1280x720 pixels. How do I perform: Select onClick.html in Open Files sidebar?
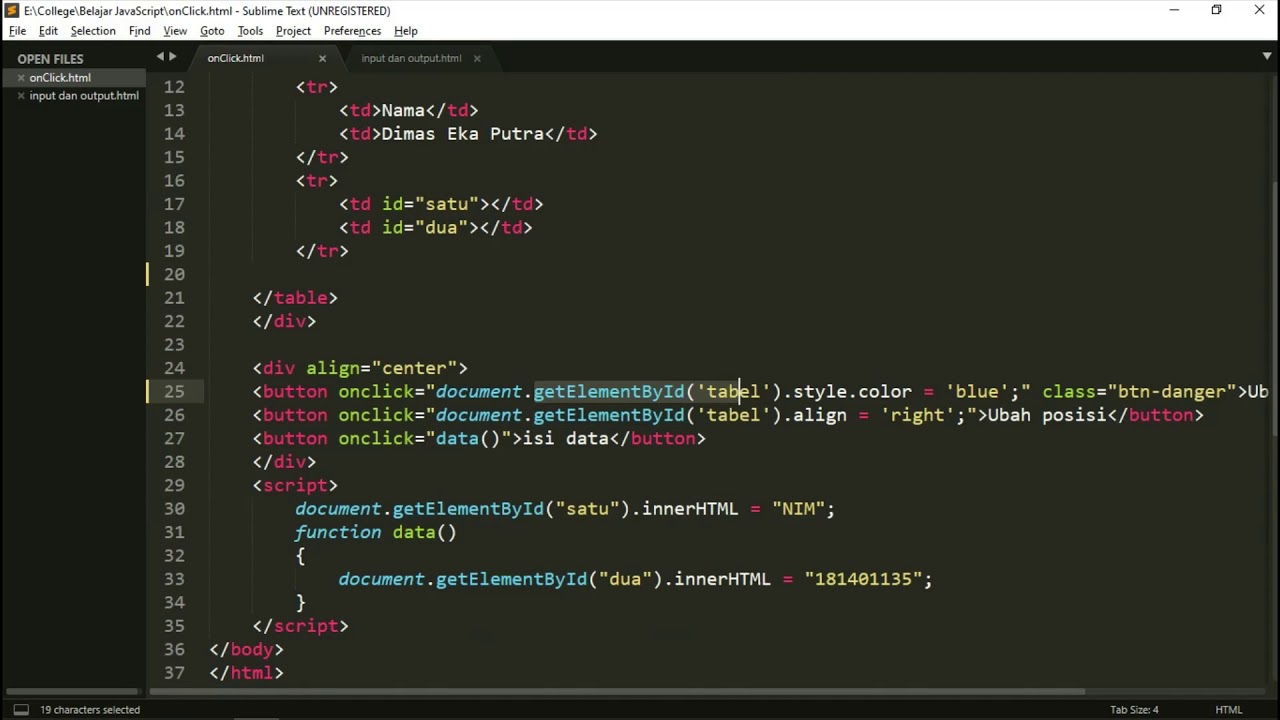[x=60, y=78]
